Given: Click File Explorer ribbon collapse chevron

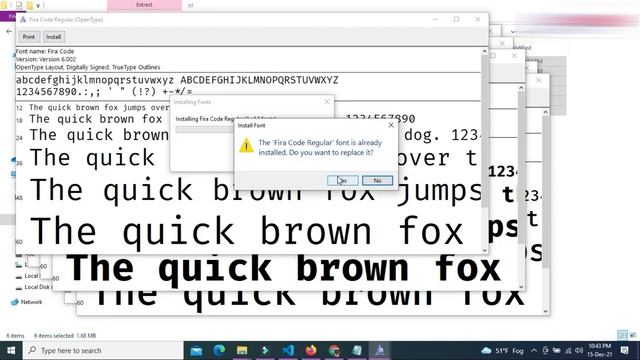Looking at the screenshot, I should click(x=513, y=31).
